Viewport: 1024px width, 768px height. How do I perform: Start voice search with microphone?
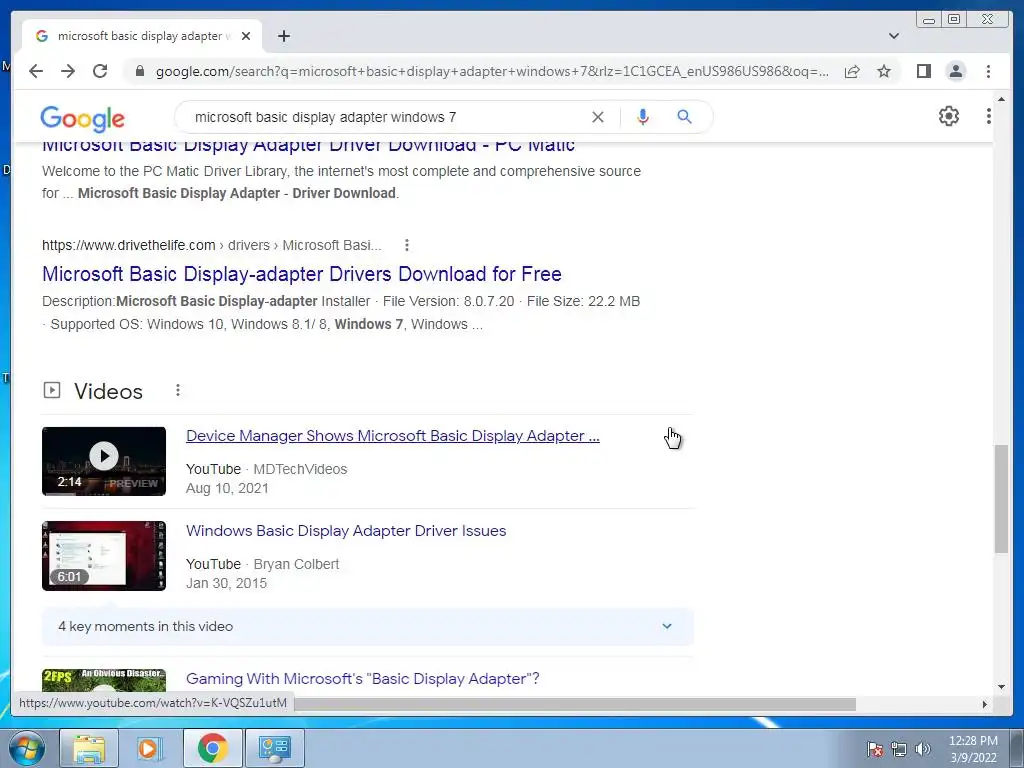pos(643,117)
